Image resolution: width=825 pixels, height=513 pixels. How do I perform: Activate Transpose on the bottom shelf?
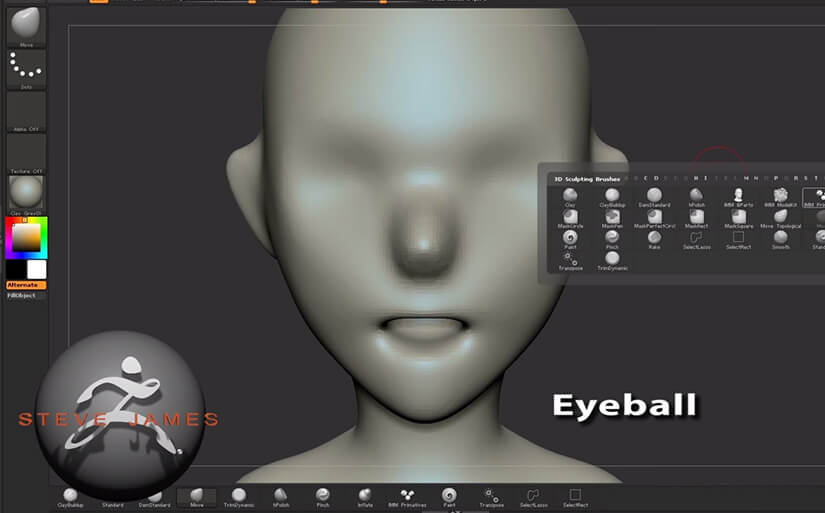(x=491, y=498)
